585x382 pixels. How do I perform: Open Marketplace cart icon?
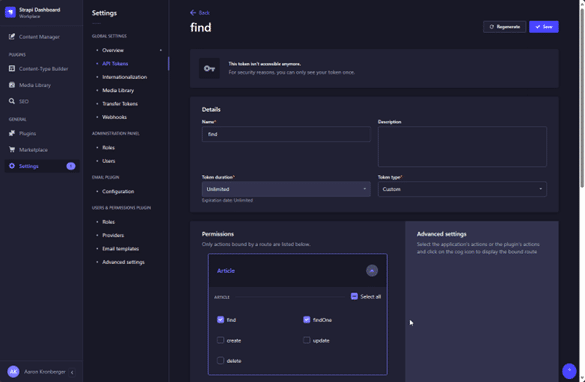pos(12,150)
